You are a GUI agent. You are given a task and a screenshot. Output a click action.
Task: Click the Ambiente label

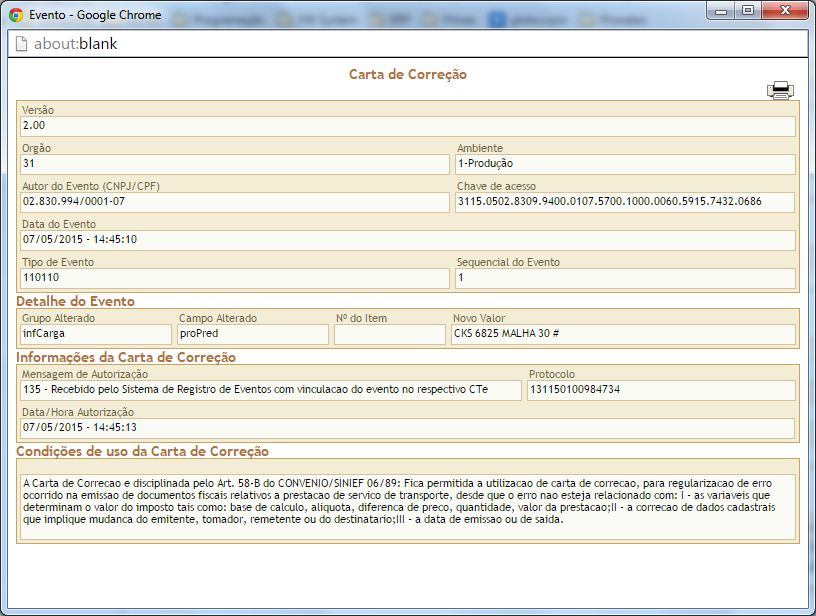pos(480,148)
